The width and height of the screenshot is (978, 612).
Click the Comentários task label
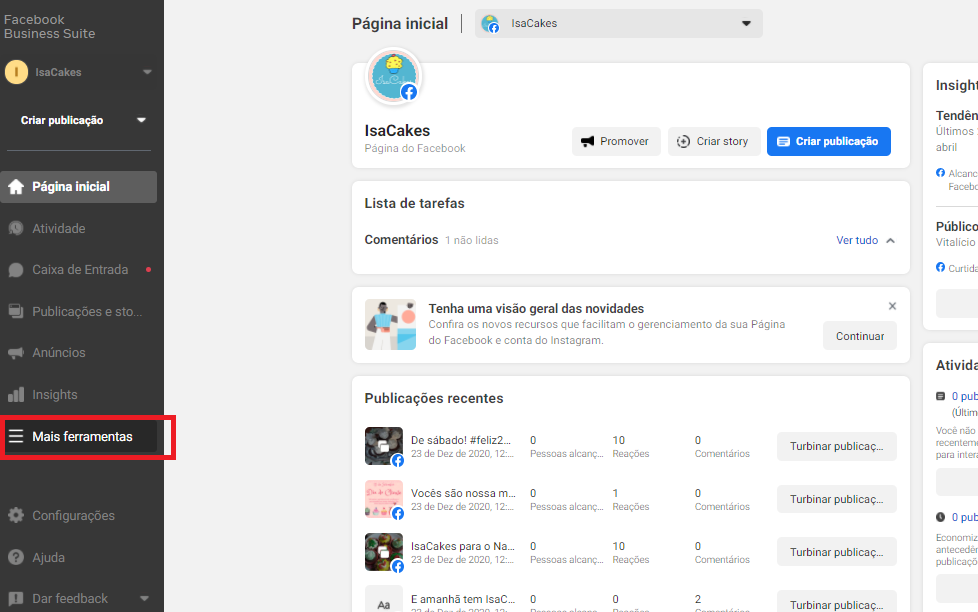point(401,240)
